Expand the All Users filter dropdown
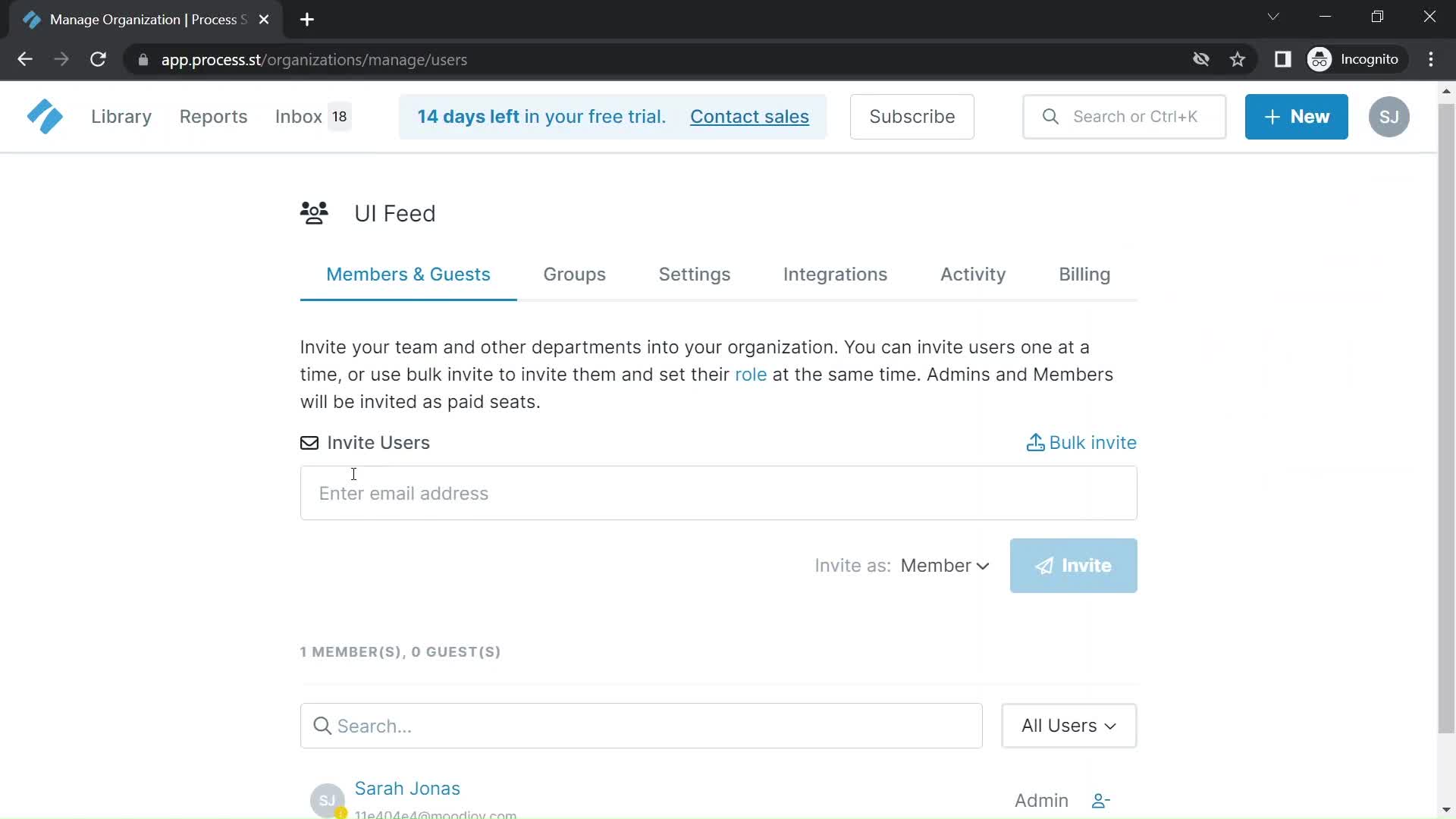The image size is (1456, 819). point(1068,725)
